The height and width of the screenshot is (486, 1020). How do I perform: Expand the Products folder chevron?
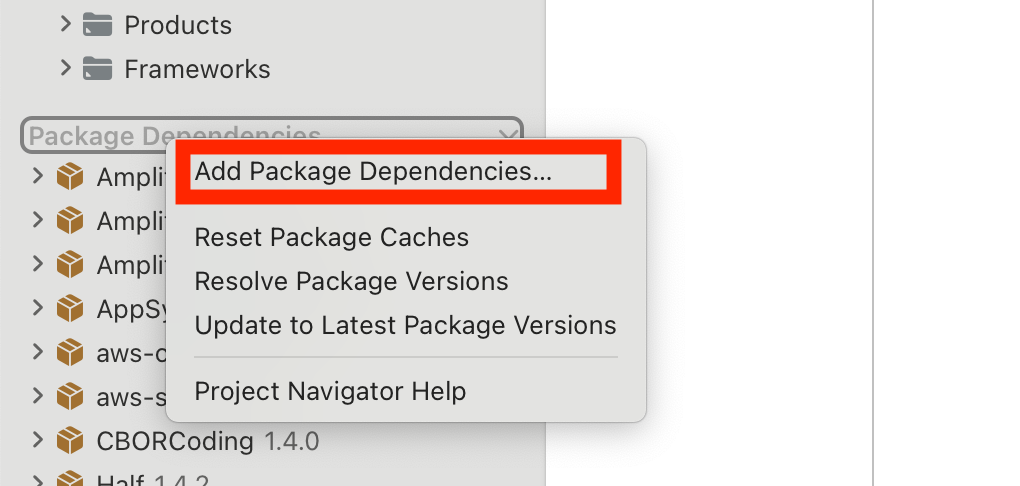coord(66,25)
